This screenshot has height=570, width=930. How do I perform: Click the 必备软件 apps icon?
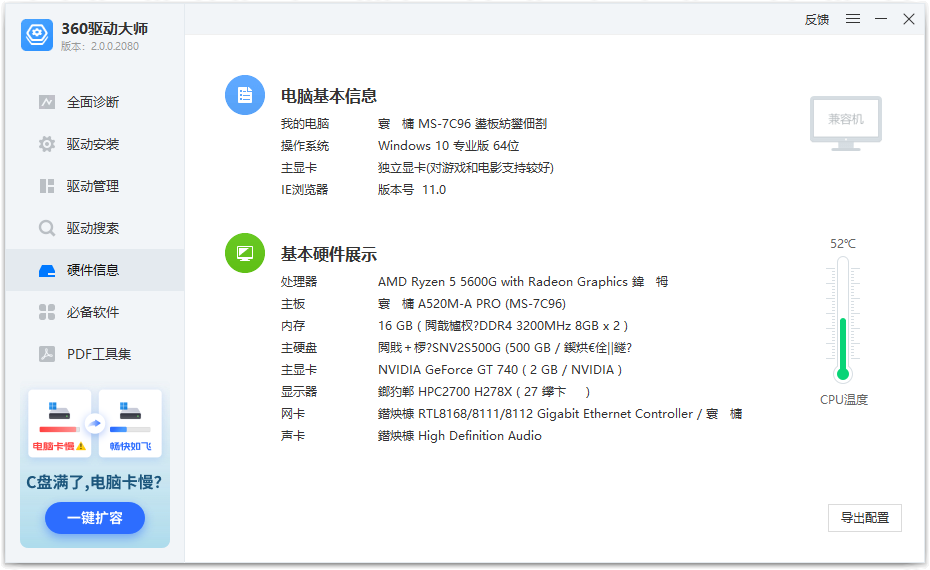[x=47, y=312]
